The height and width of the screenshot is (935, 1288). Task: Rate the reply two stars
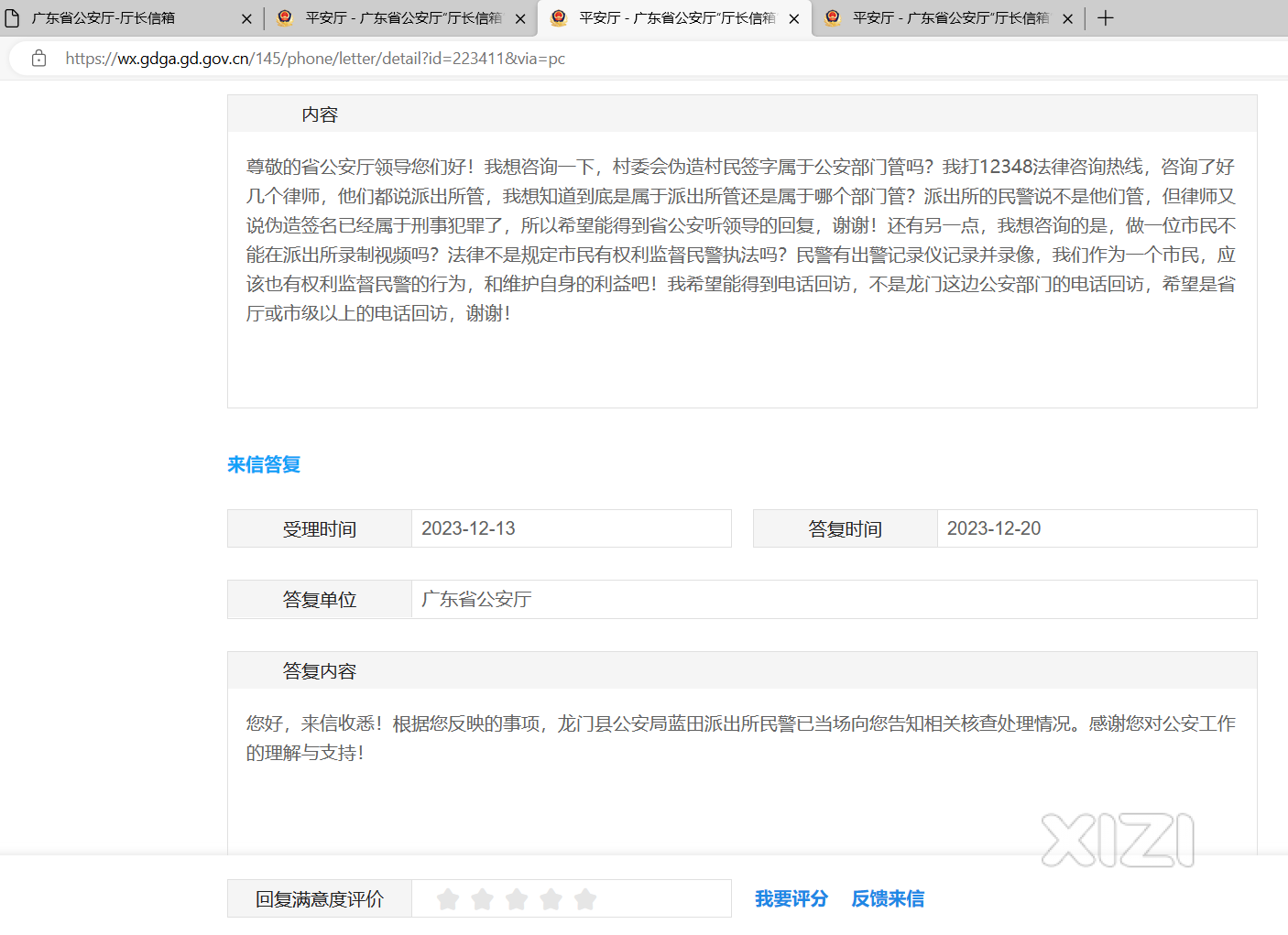(x=482, y=899)
